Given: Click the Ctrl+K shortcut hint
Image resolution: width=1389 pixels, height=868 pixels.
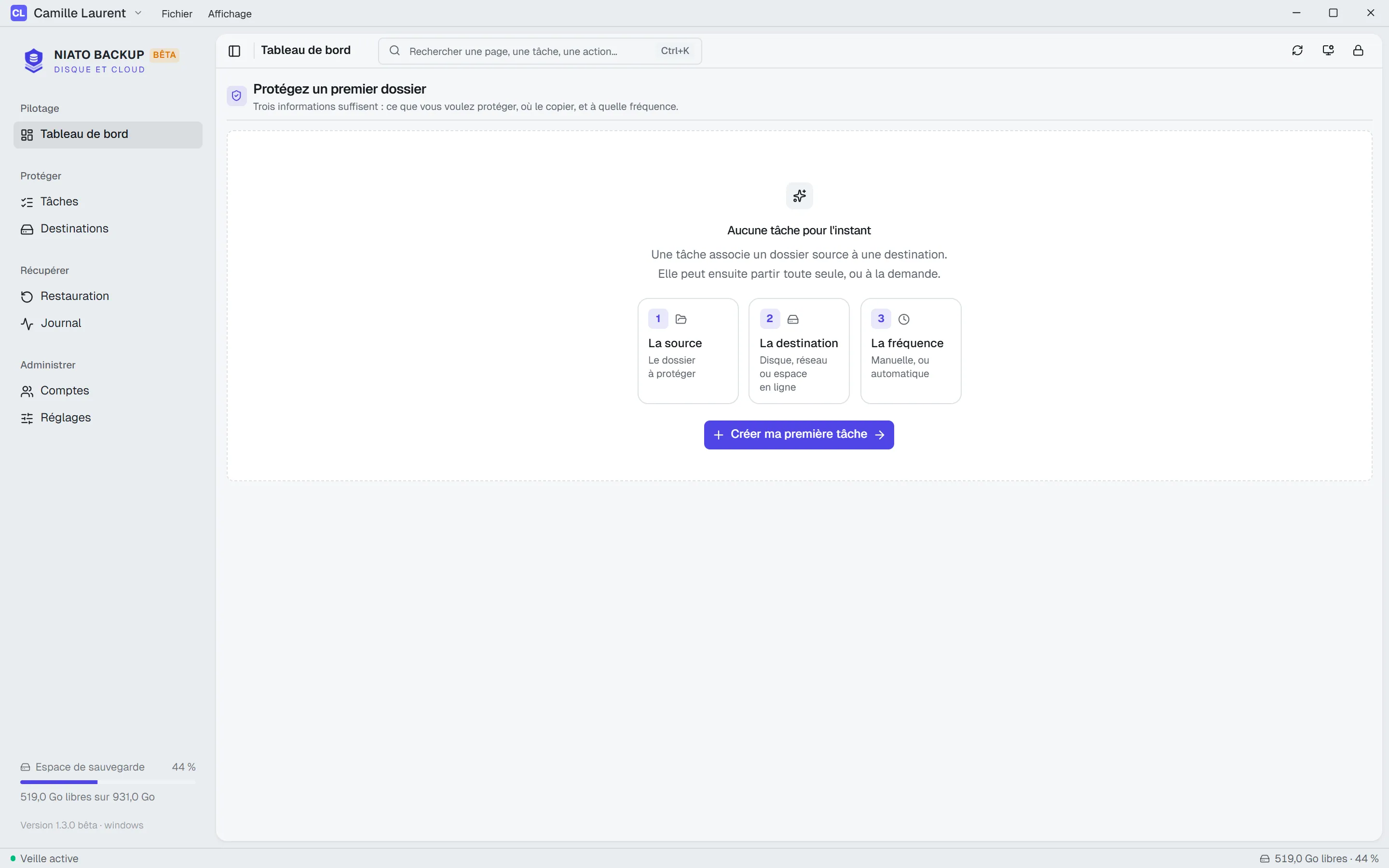Looking at the screenshot, I should click(675, 51).
